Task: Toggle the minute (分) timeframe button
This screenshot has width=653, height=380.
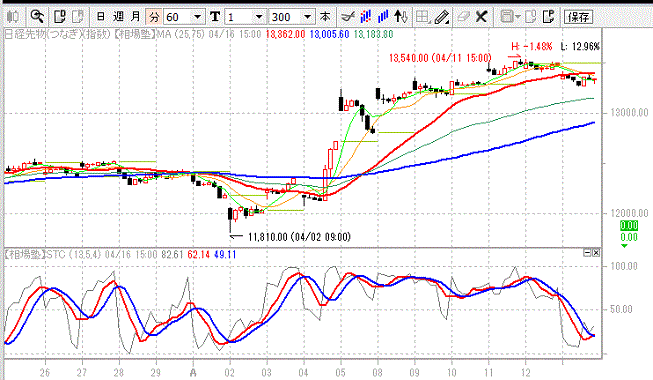Action: [x=154, y=17]
